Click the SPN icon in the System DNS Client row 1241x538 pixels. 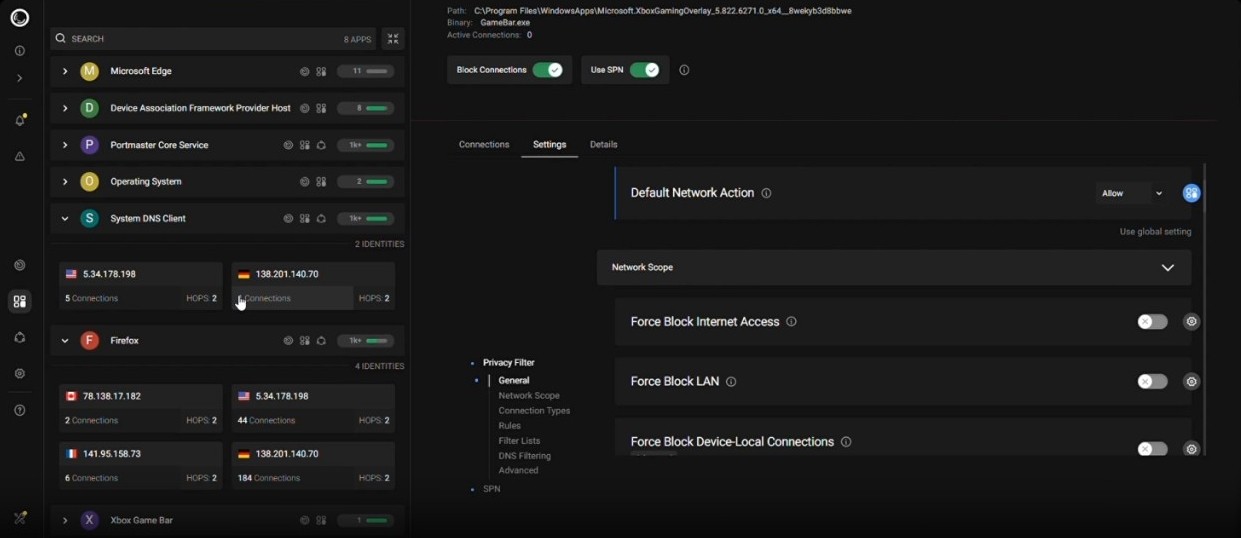tap(321, 218)
